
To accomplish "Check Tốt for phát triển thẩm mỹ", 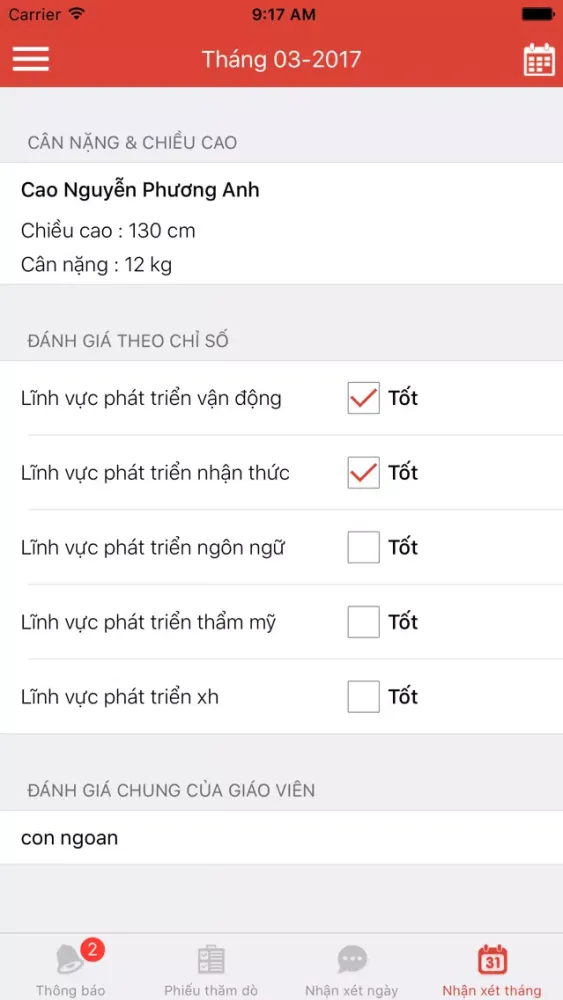I will click(363, 622).
